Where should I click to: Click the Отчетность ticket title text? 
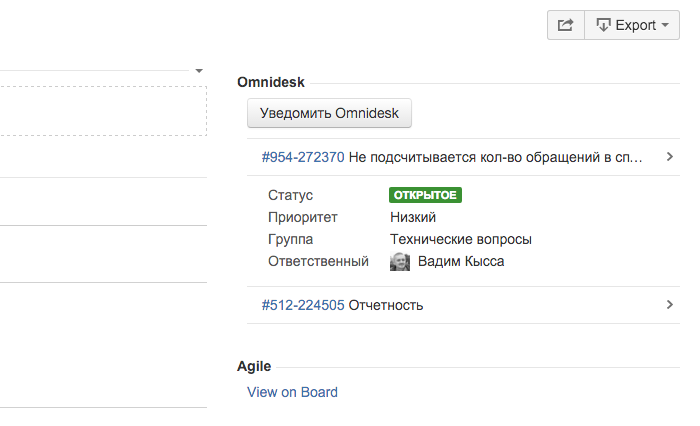(386, 305)
